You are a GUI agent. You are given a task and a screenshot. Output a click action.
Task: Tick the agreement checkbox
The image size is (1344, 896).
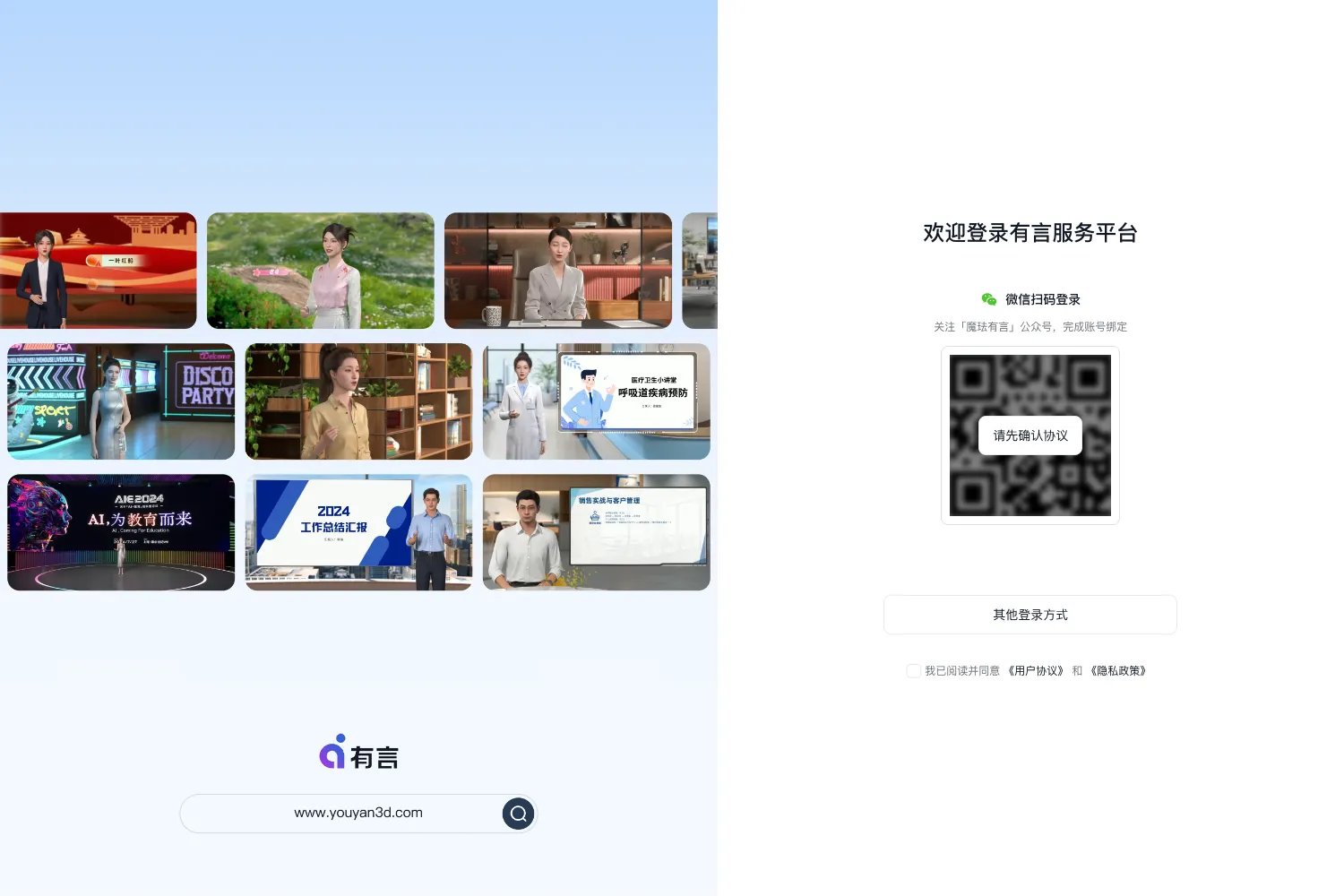tap(913, 671)
